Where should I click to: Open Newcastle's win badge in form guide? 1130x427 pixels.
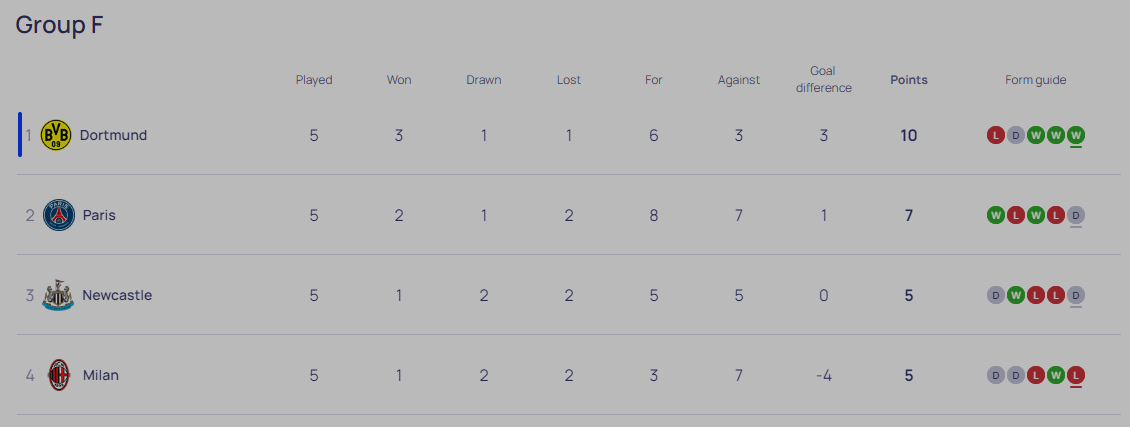(x=1015, y=295)
